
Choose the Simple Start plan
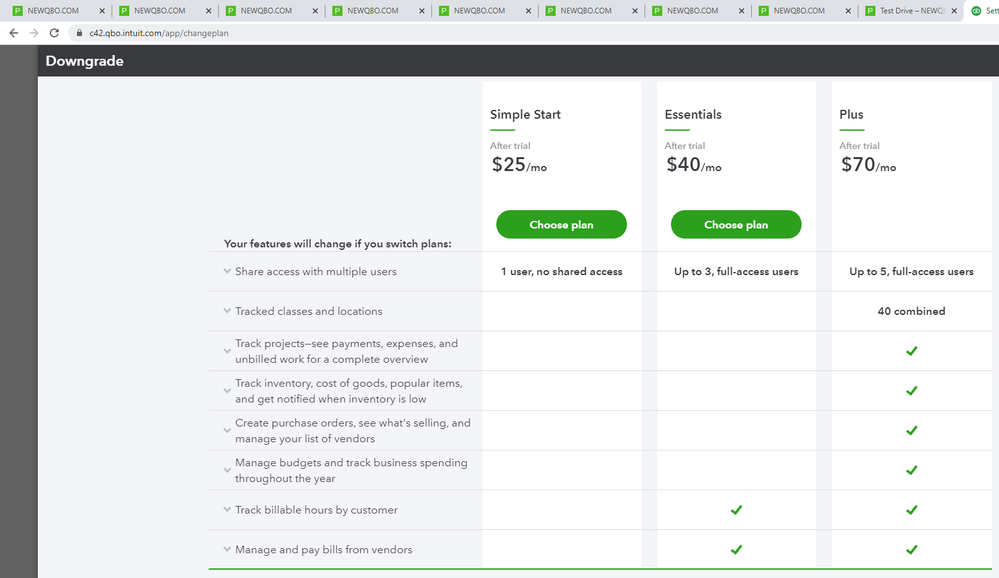(561, 225)
